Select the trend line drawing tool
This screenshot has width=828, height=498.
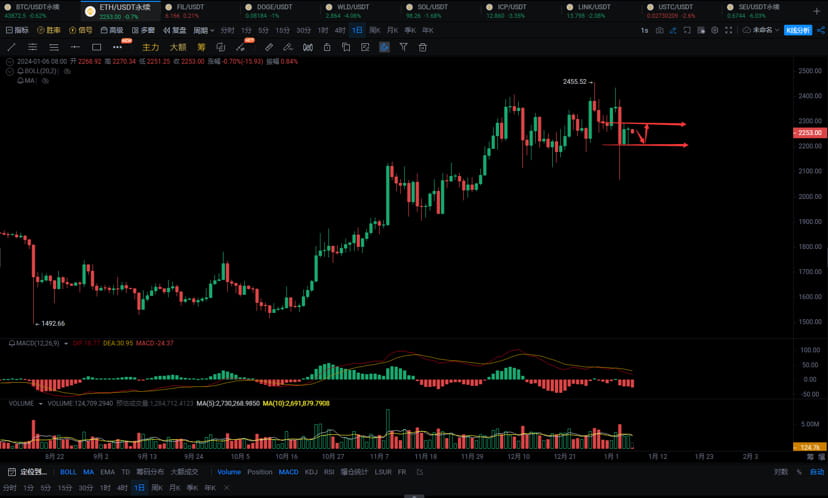click(11, 48)
